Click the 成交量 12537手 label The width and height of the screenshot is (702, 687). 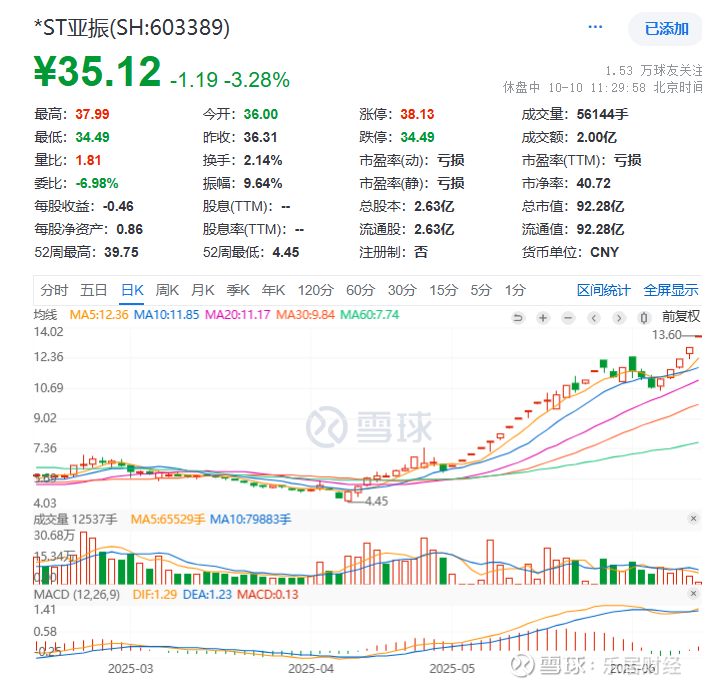(75, 520)
